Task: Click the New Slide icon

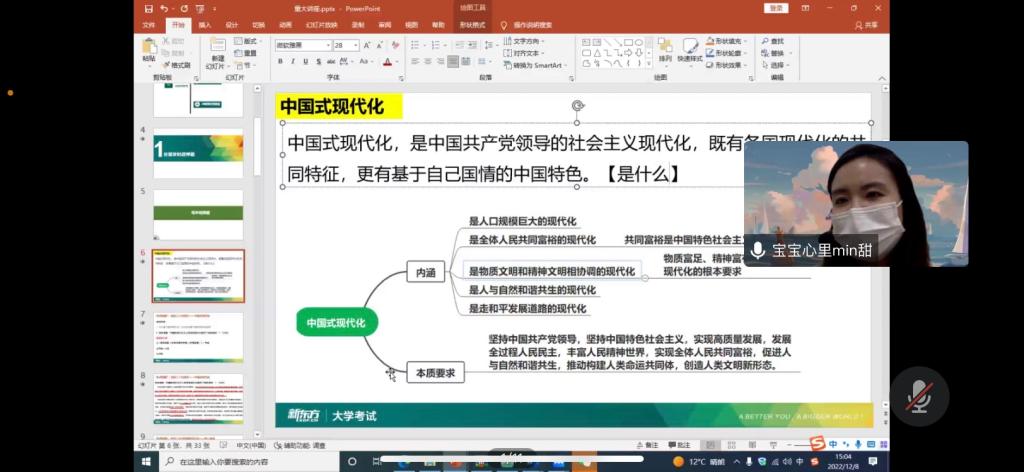Action: click(216, 50)
